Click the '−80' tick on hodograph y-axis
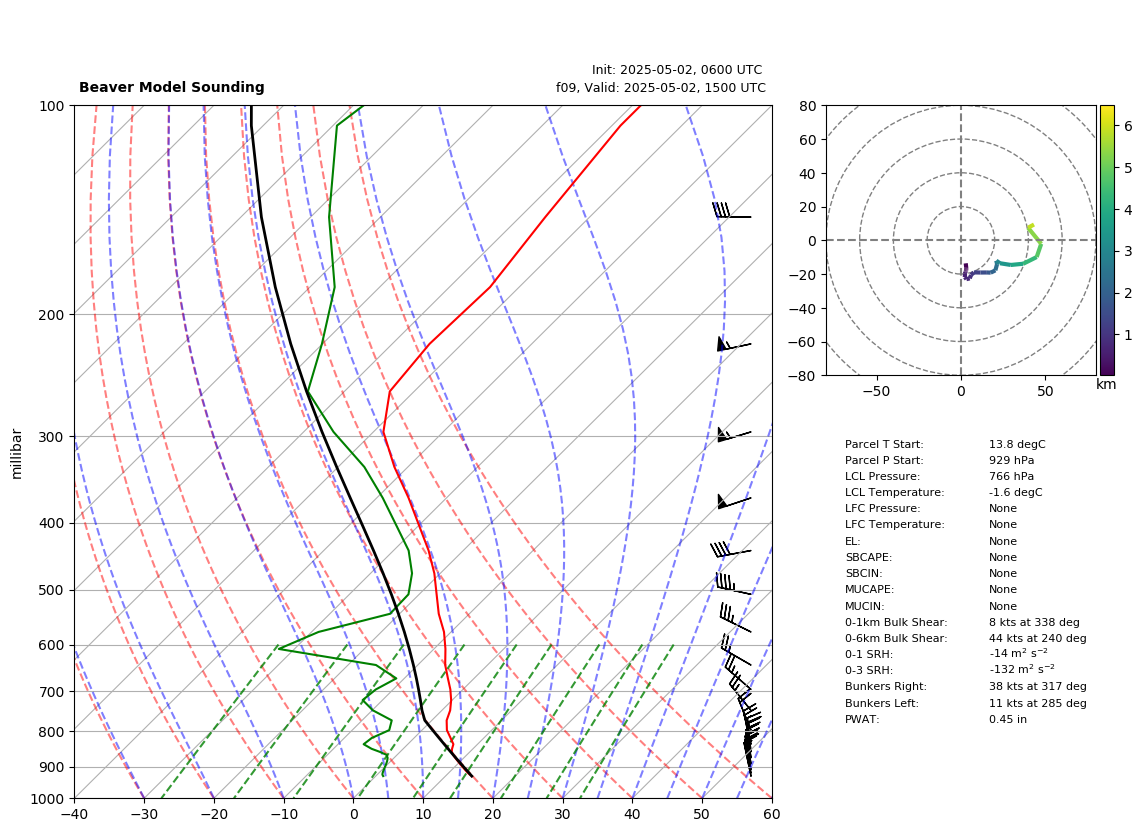Image resolution: width=1142 pixels, height=832 pixels. coord(803,376)
